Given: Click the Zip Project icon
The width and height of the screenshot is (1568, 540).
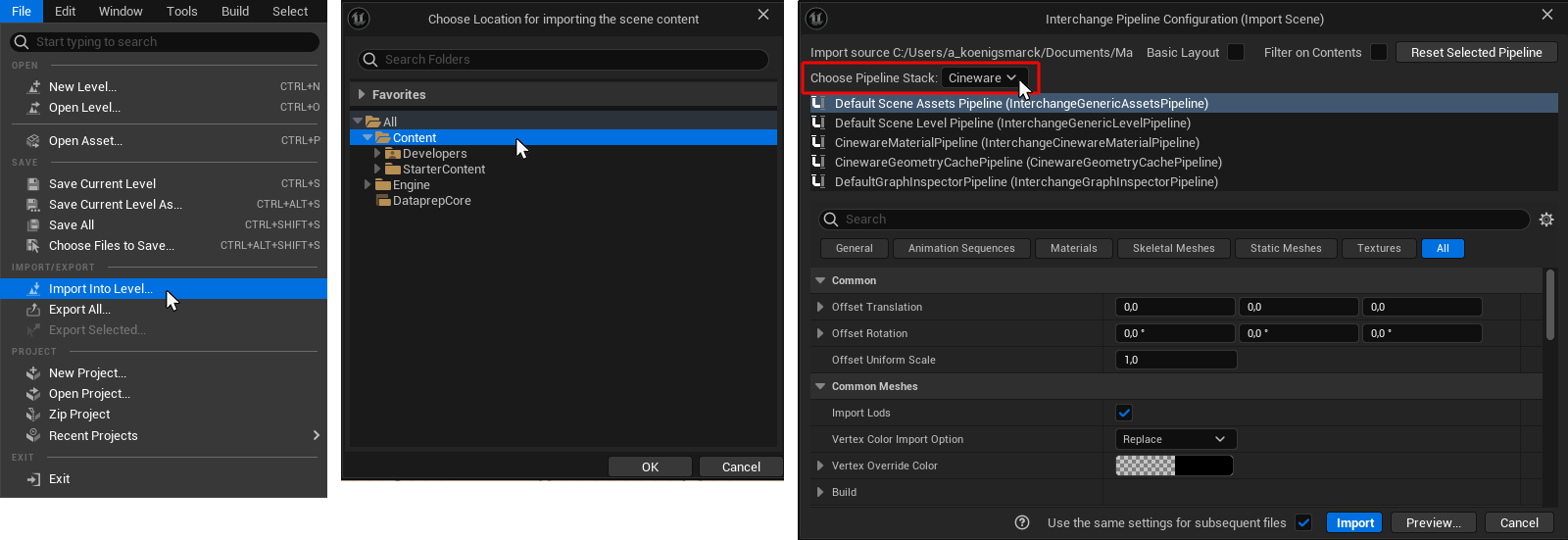Looking at the screenshot, I should (x=33, y=415).
